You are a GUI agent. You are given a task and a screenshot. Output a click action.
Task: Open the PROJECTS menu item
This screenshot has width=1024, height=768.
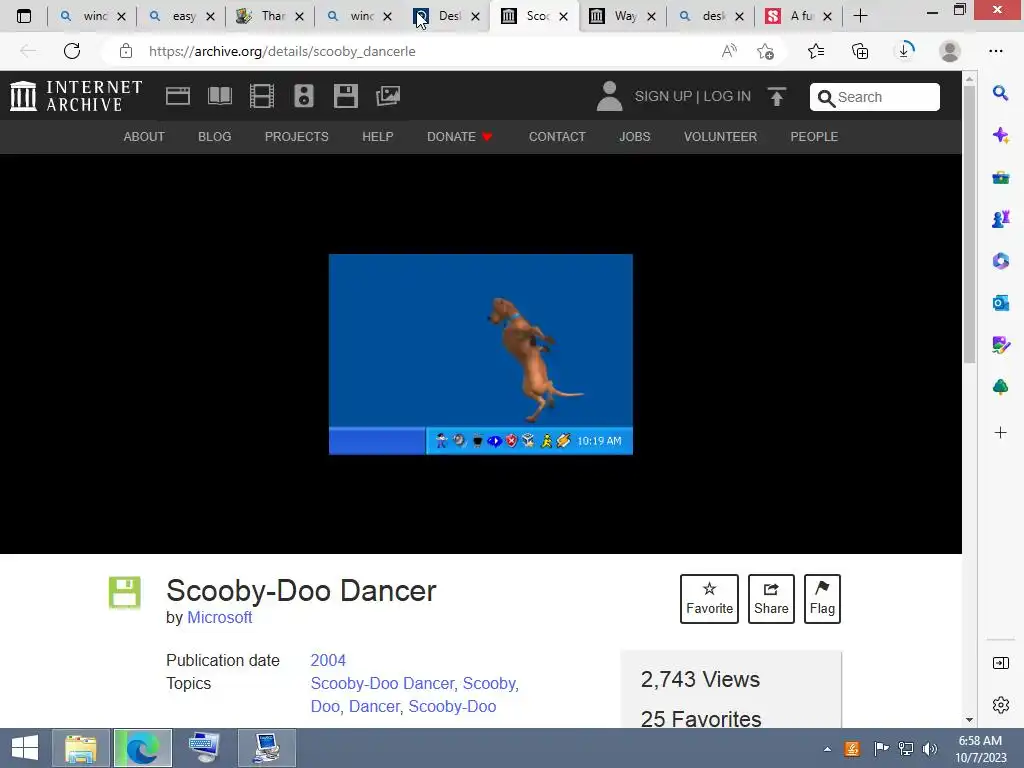(296, 136)
